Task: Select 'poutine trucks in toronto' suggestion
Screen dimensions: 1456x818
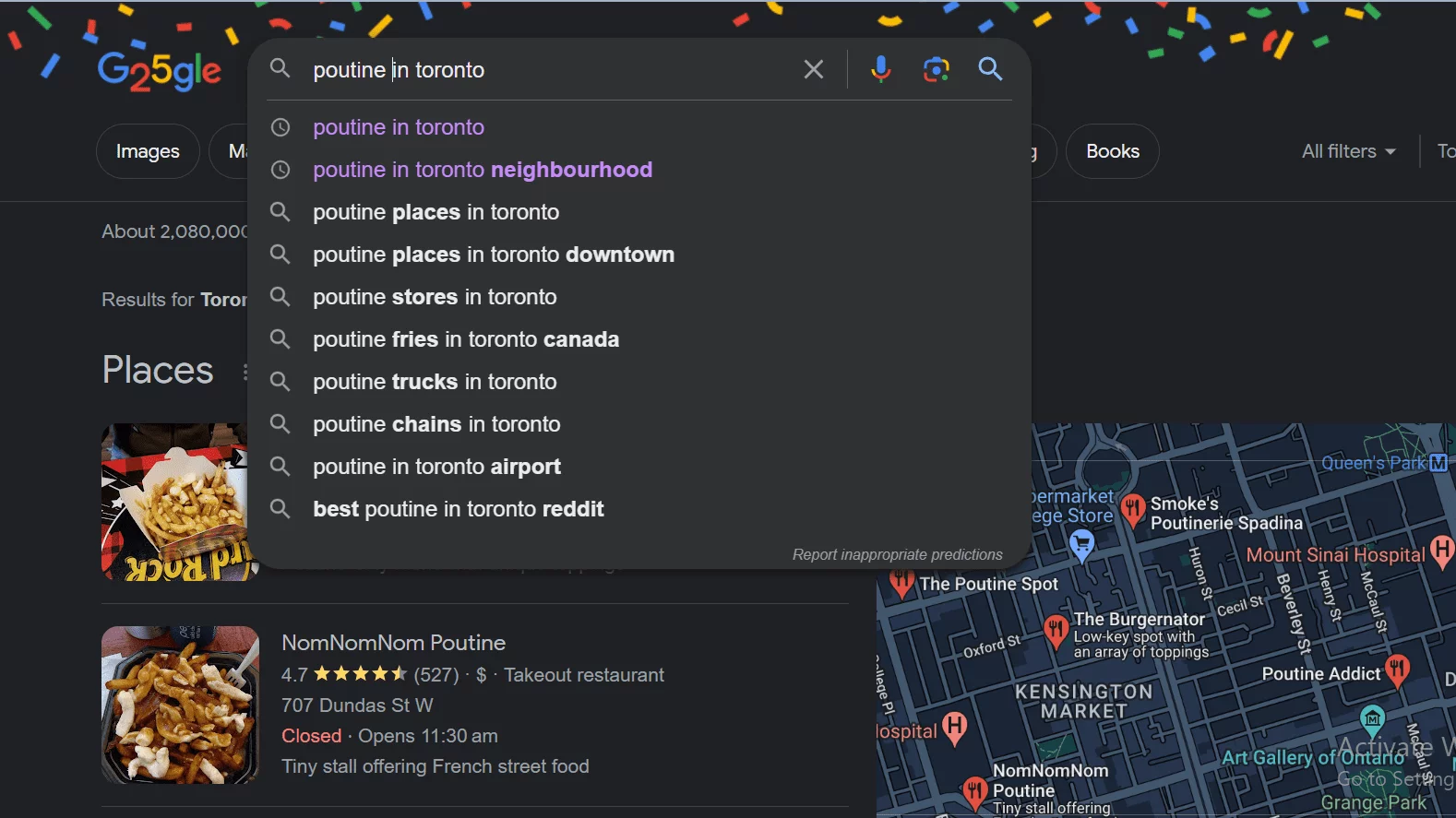Action: [x=435, y=382]
